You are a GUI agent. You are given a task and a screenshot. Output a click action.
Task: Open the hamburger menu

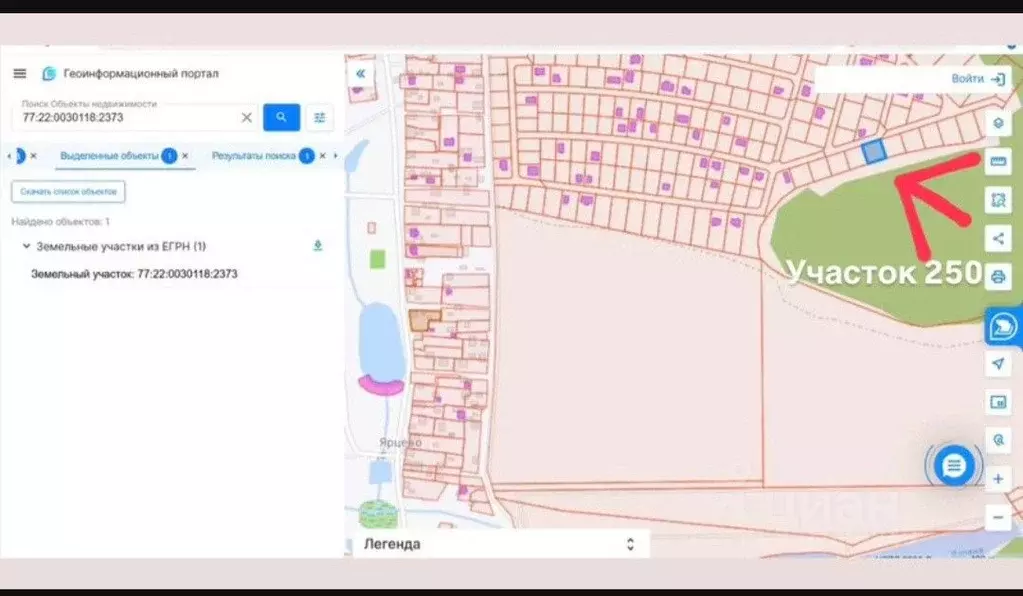[x=20, y=73]
